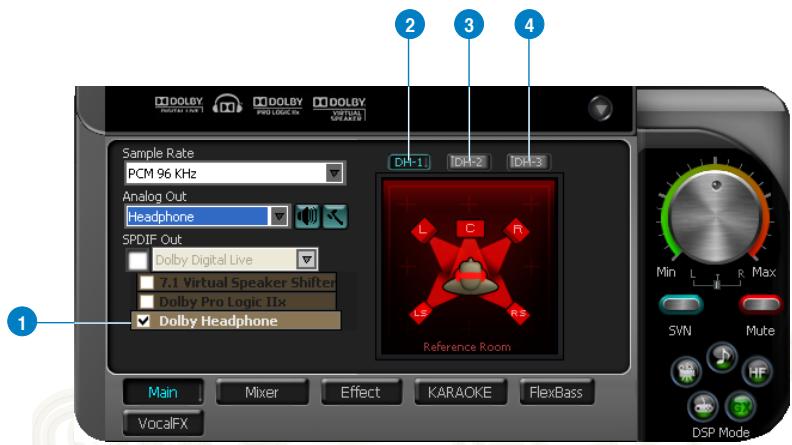This screenshot has height=445, width=792.
Task: Toggle the red Mute button
Action: click(760, 304)
